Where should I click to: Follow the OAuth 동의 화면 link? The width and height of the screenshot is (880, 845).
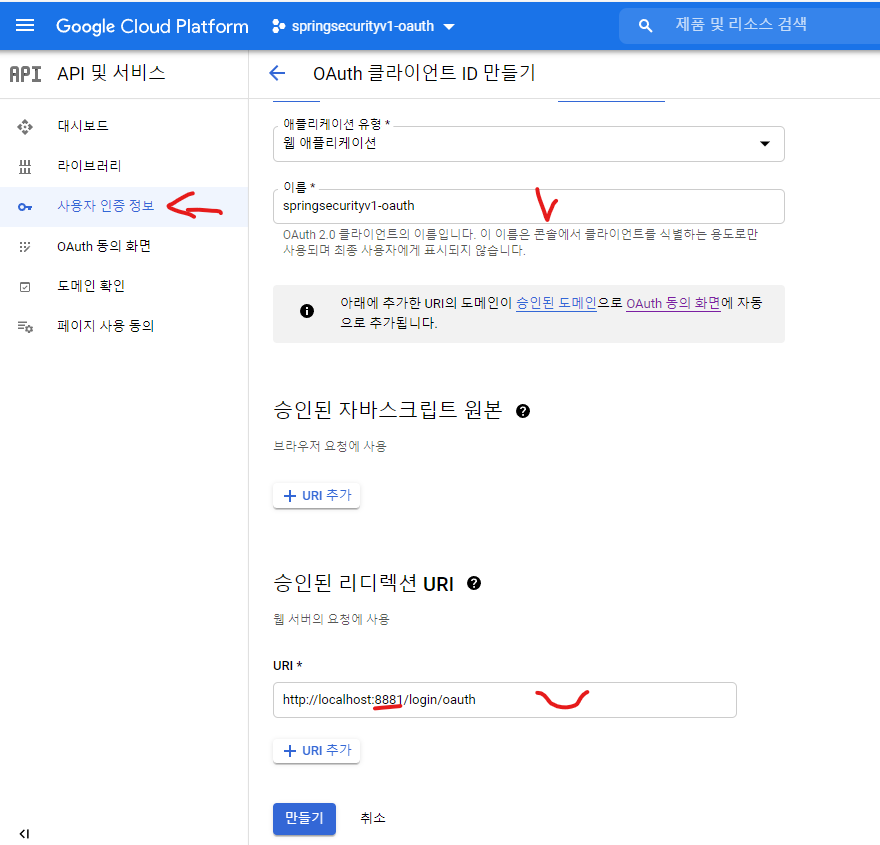point(673,303)
